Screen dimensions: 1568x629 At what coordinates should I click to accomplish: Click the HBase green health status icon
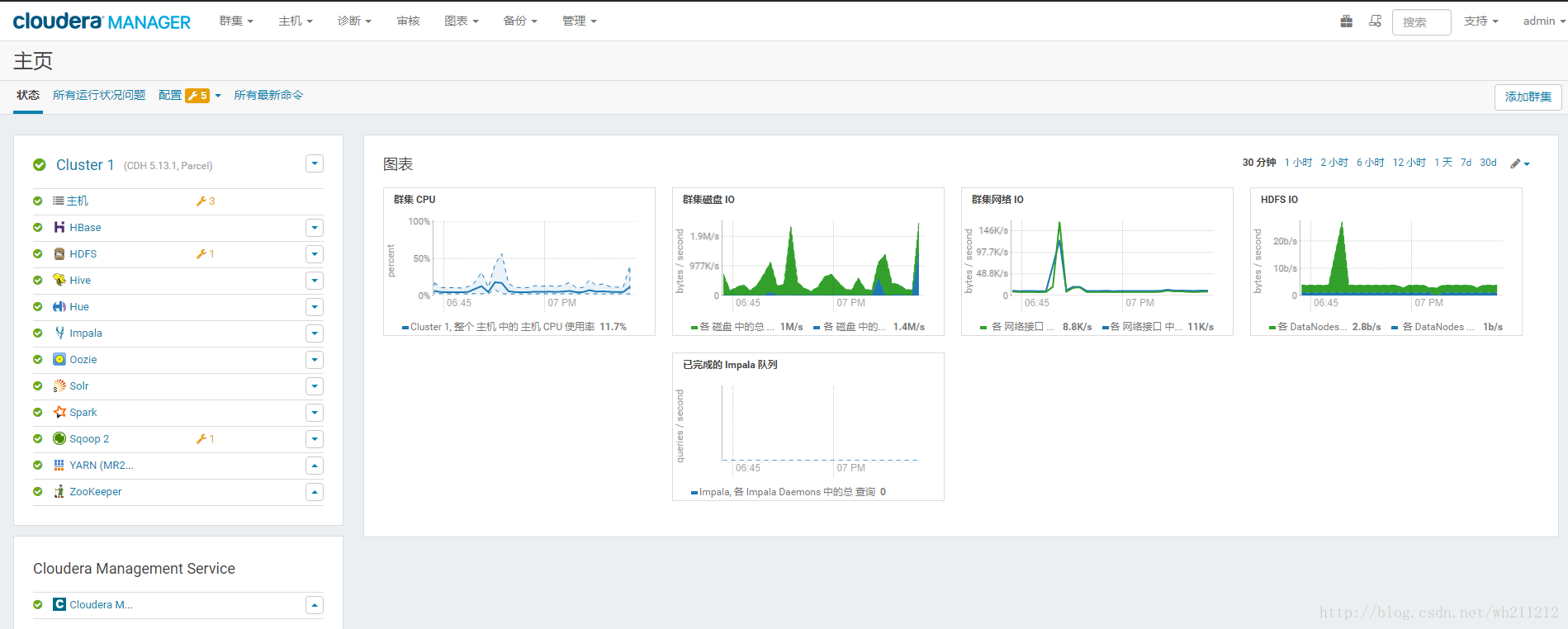[x=38, y=227]
